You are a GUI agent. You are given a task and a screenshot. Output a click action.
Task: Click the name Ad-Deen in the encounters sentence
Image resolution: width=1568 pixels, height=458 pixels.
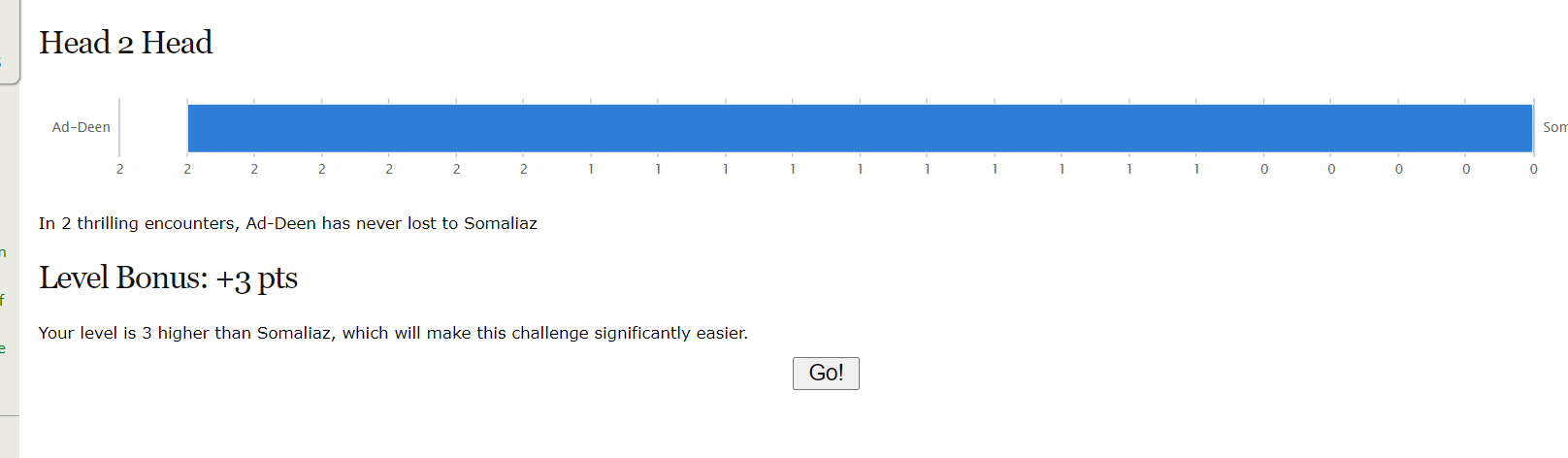(280, 223)
